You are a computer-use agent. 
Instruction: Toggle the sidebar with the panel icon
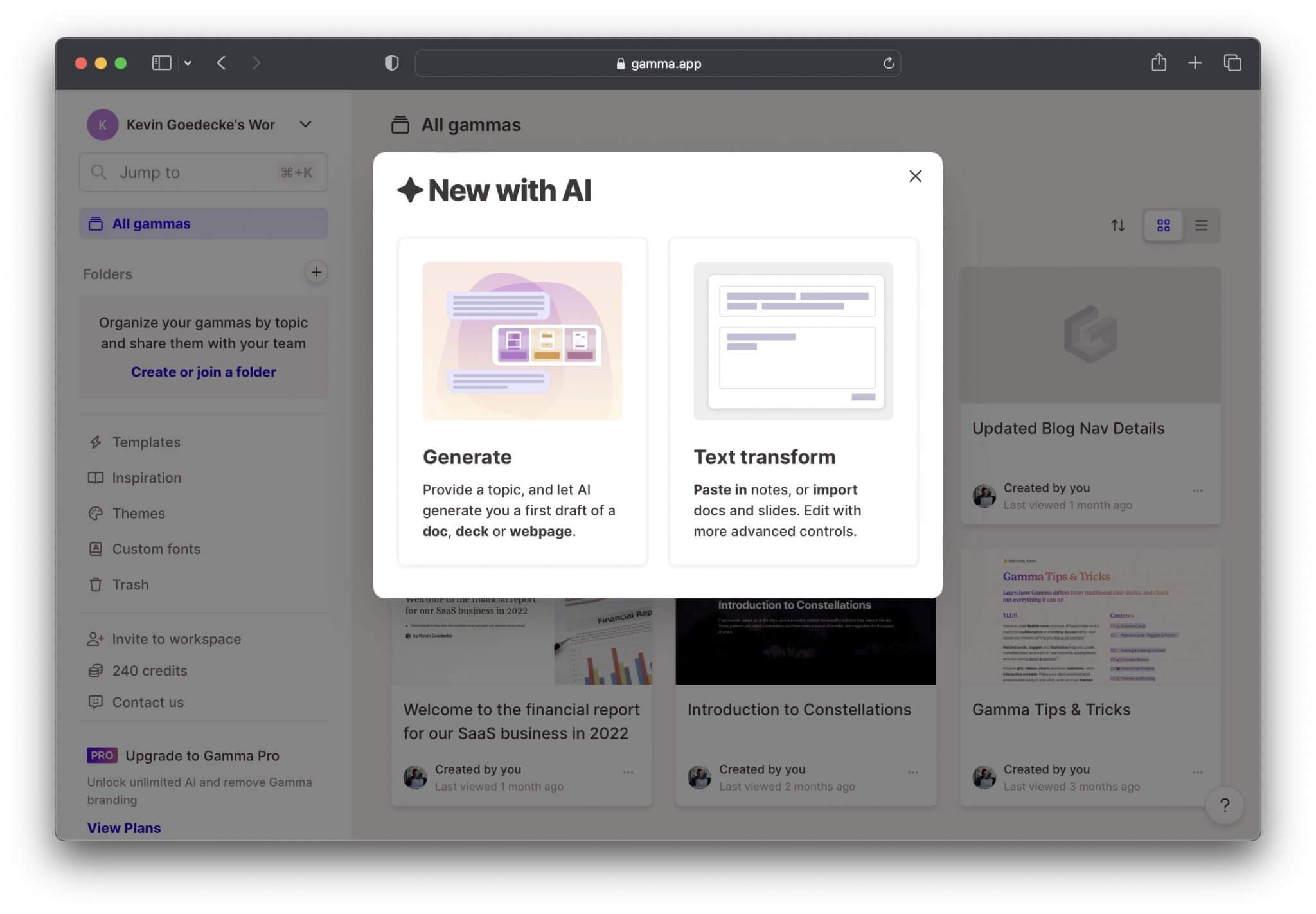tap(161, 62)
